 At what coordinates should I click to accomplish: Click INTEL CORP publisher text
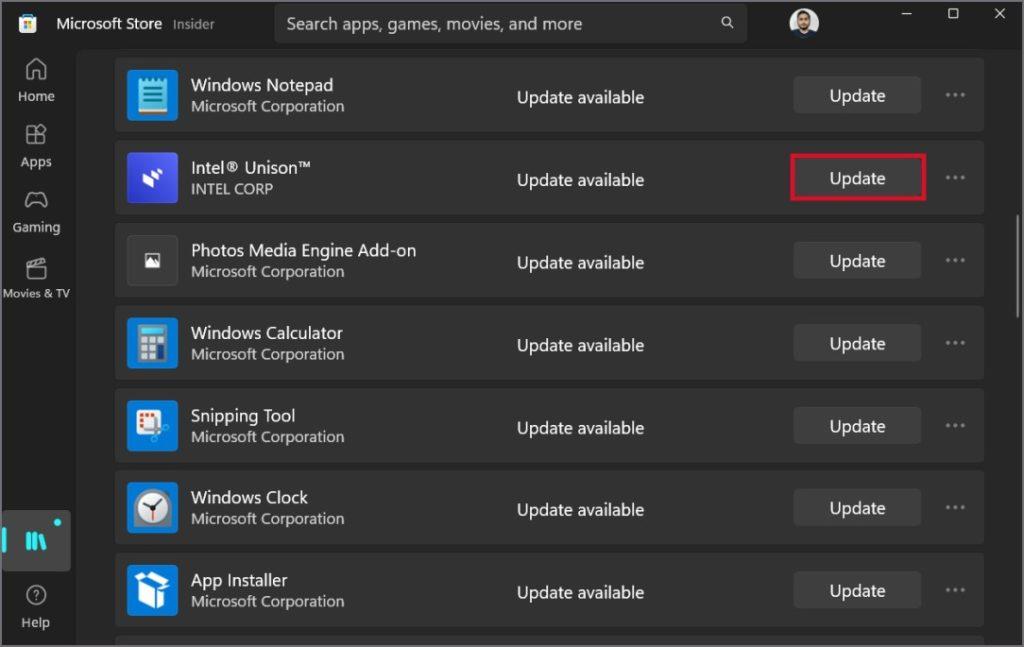pyautogui.click(x=232, y=189)
